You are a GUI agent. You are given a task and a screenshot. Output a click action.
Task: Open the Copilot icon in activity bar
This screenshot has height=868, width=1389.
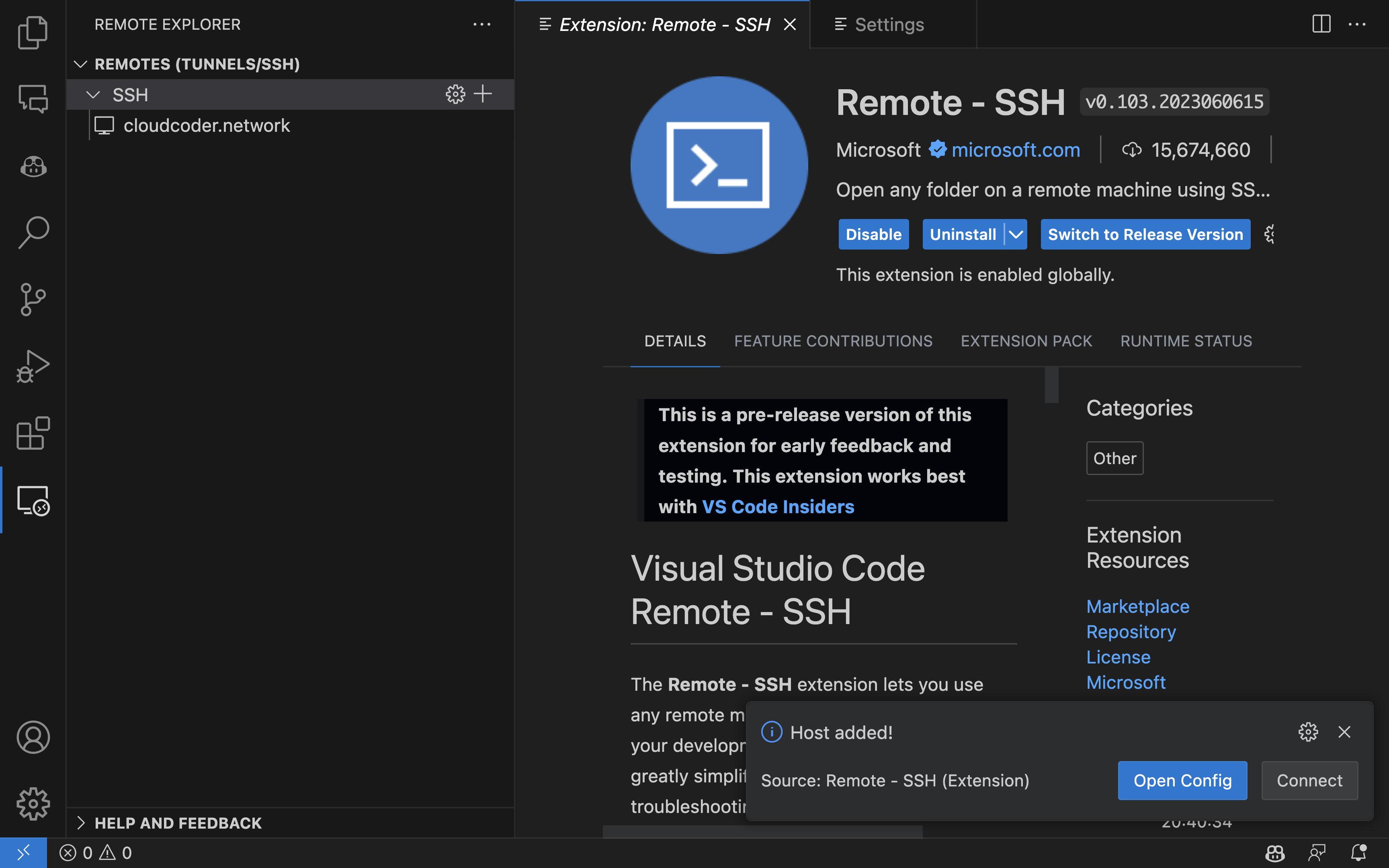[33, 166]
